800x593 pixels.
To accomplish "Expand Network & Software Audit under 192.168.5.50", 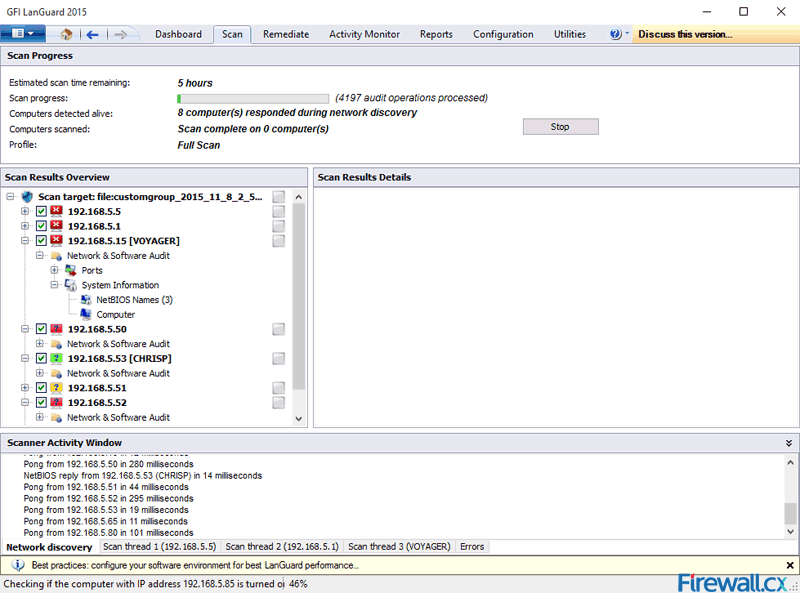I will [39, 343].
